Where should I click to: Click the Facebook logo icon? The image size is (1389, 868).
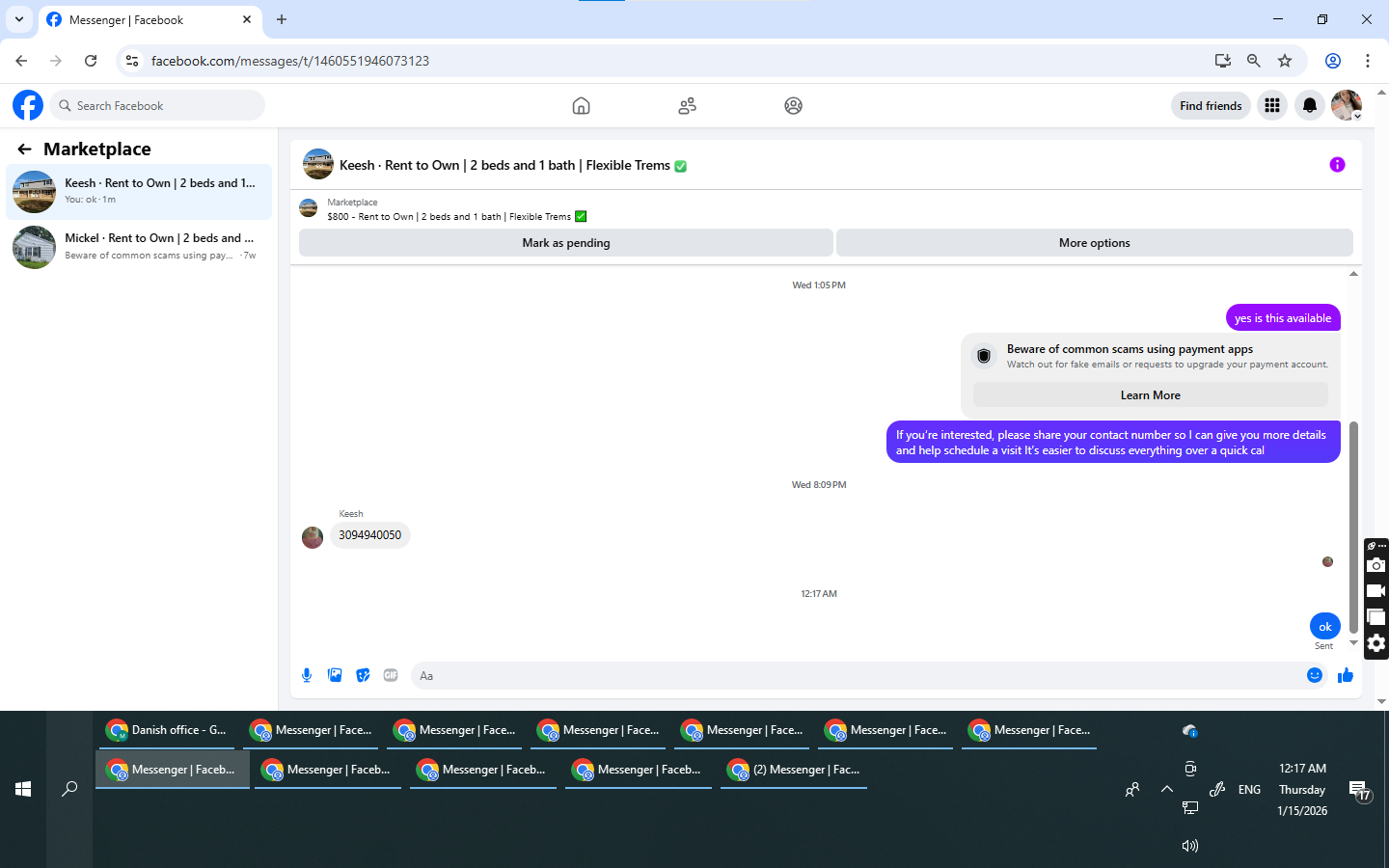click(28, 105)
